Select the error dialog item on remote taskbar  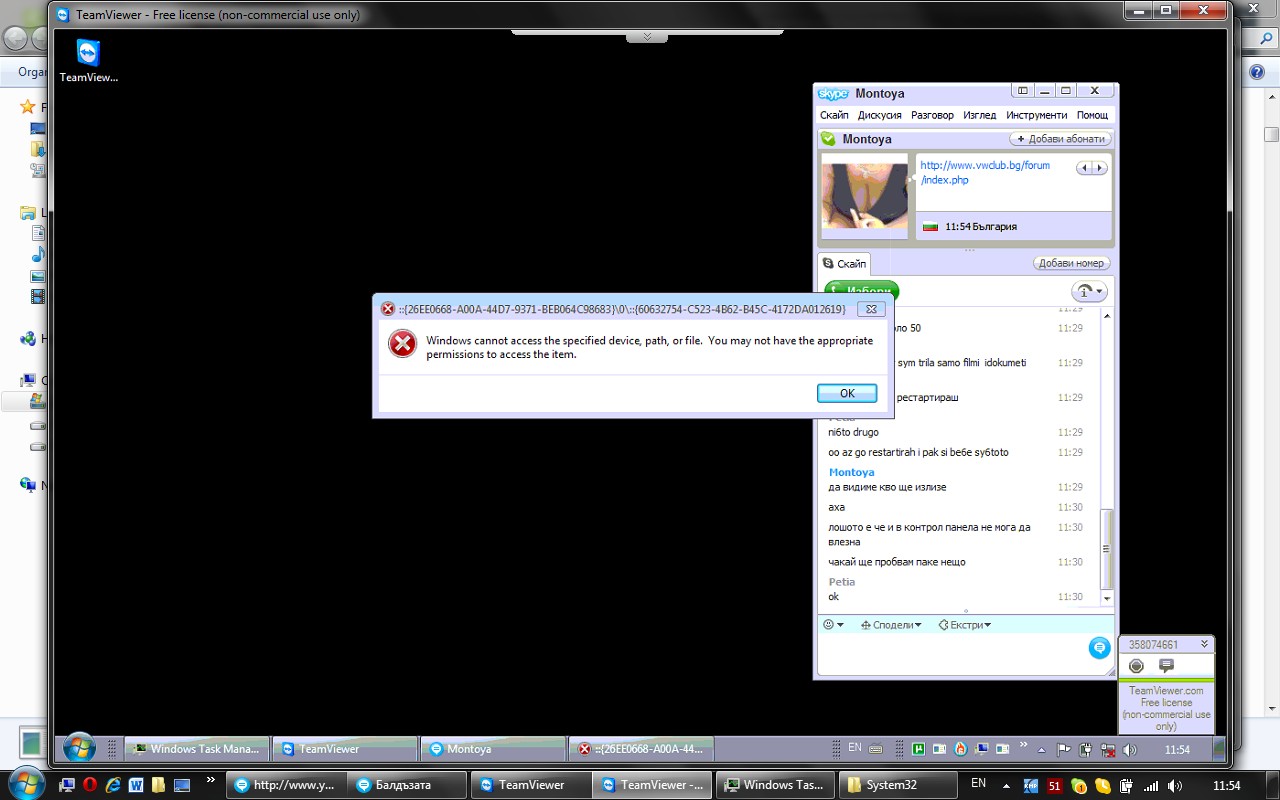click(x=641, y=749)
